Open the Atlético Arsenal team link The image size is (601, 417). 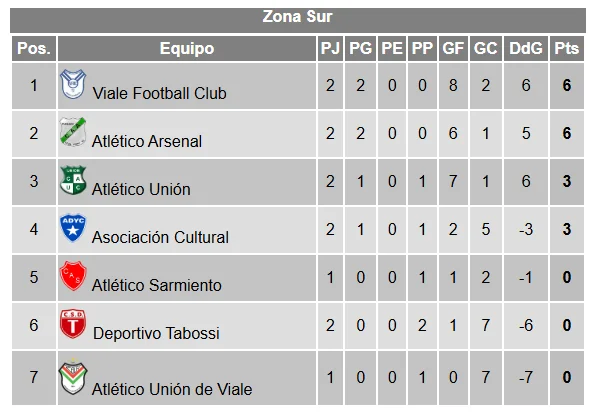click(147, 142)
